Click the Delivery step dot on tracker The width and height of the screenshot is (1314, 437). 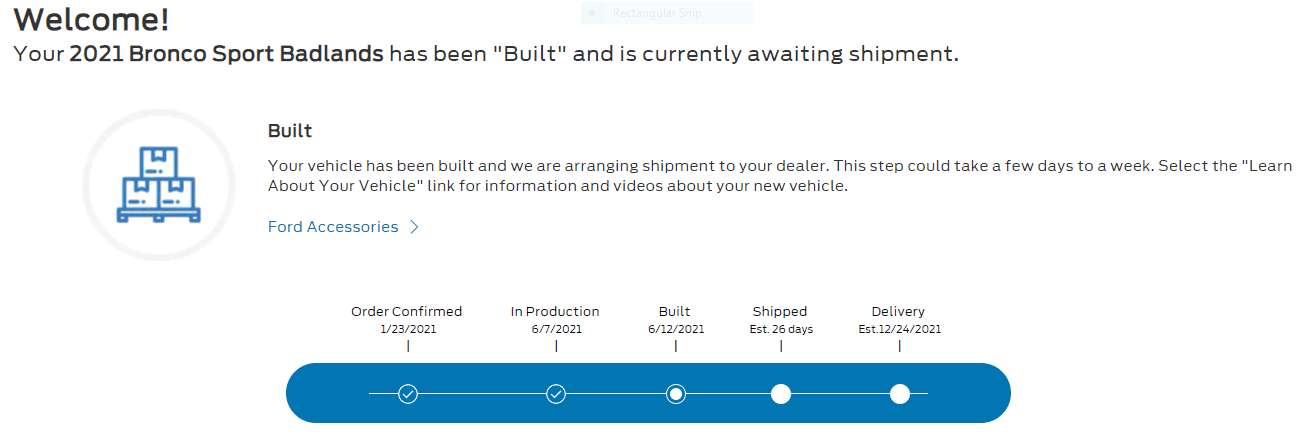[x=899, y=394]
